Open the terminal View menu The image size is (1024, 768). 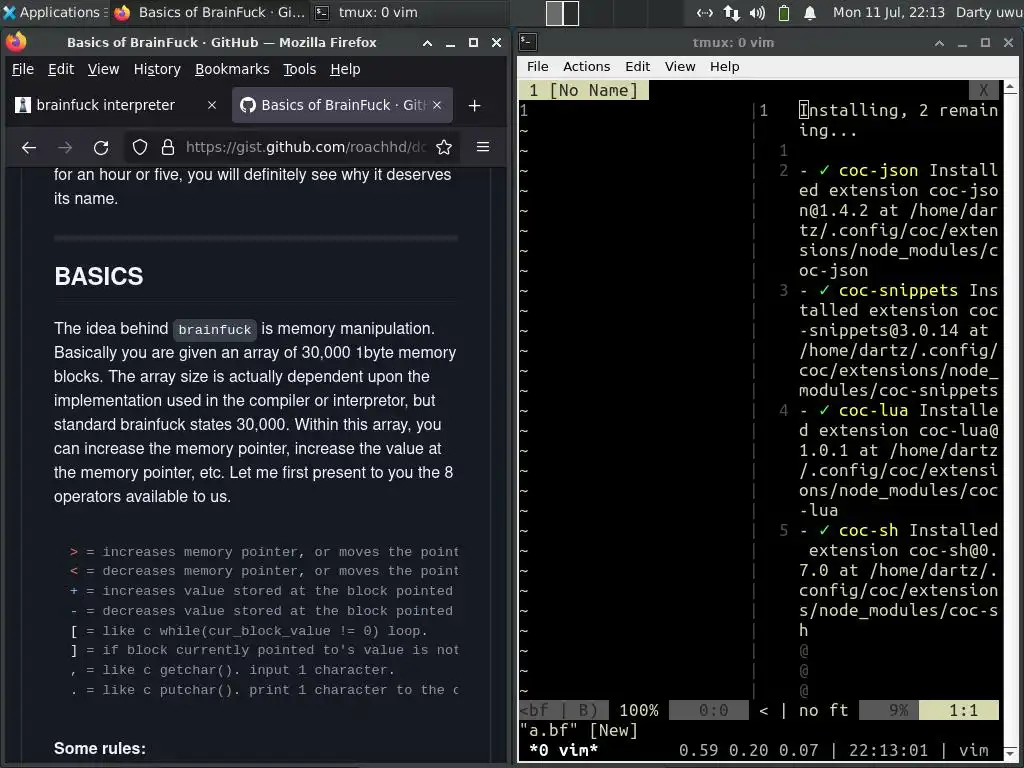point(680,67)
